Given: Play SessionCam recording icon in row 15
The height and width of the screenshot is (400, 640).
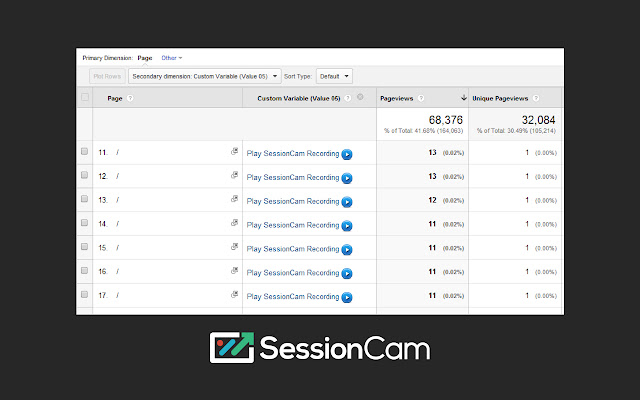Looking at the screenshot, I should (x=347, y=249).
